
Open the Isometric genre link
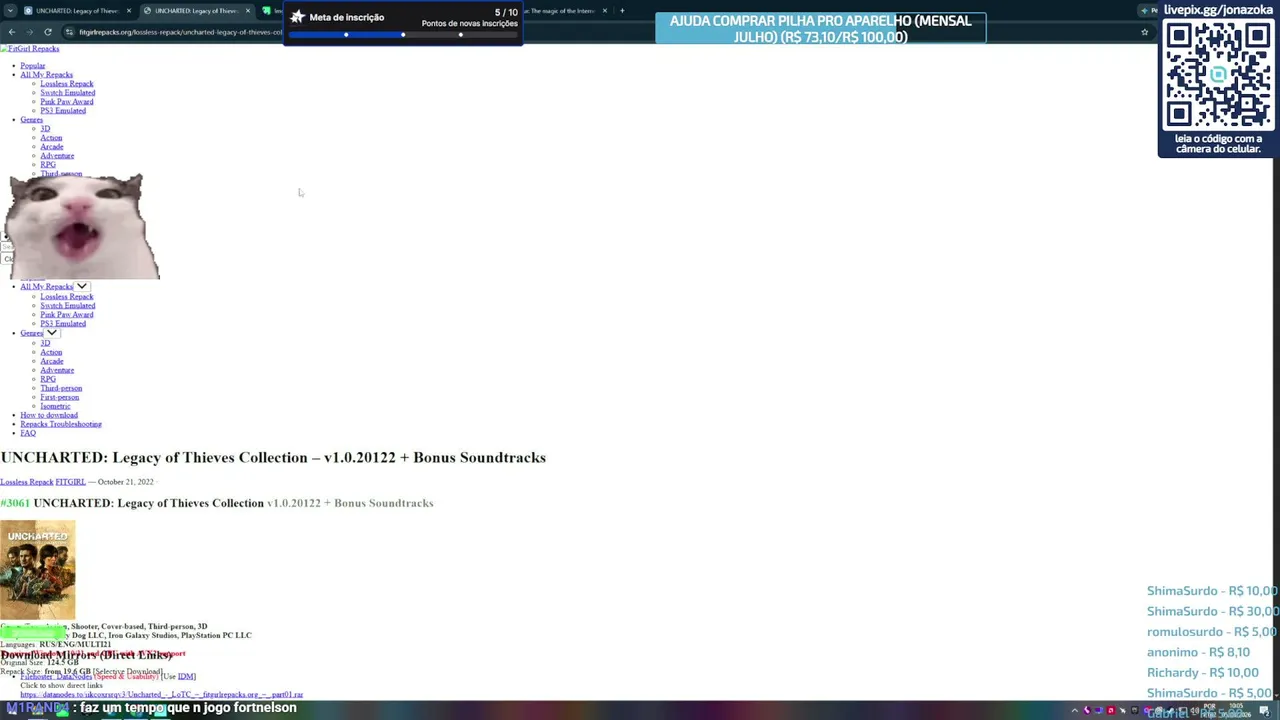click(x=55, y=406)
